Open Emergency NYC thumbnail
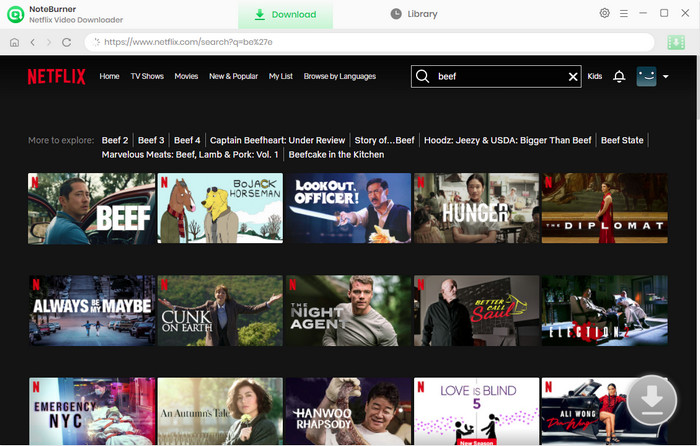Viewport: 700px width, 446px height. click(92, 411)
